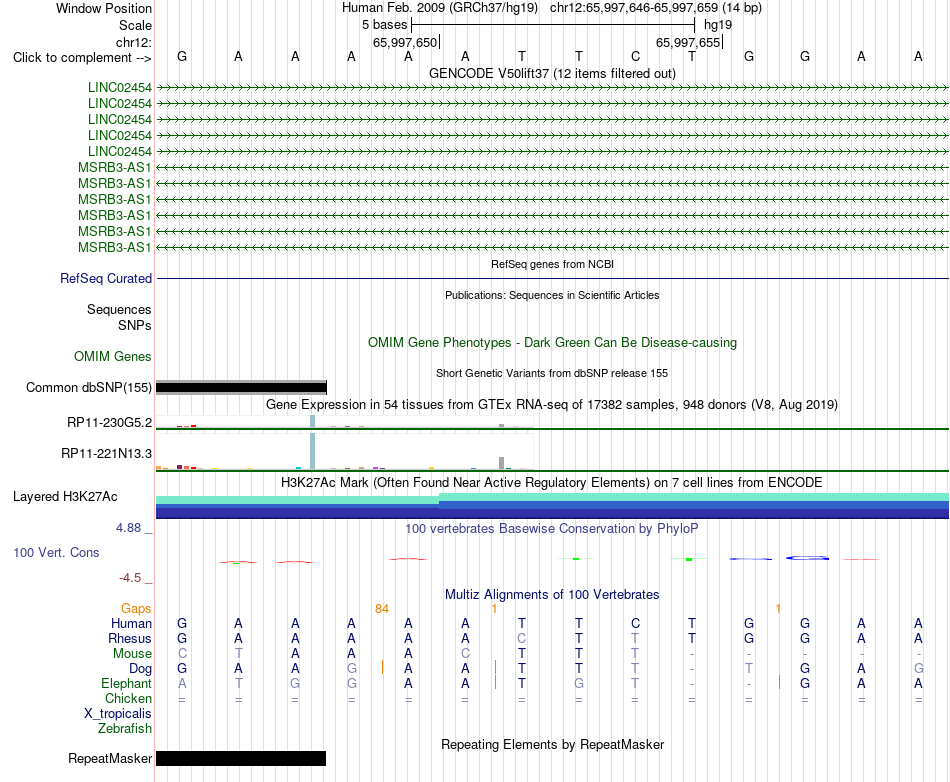Viewport: 950px width, 782px height.
Task: Click the '5 bases' scale bar label
Action: coord(384,25)
